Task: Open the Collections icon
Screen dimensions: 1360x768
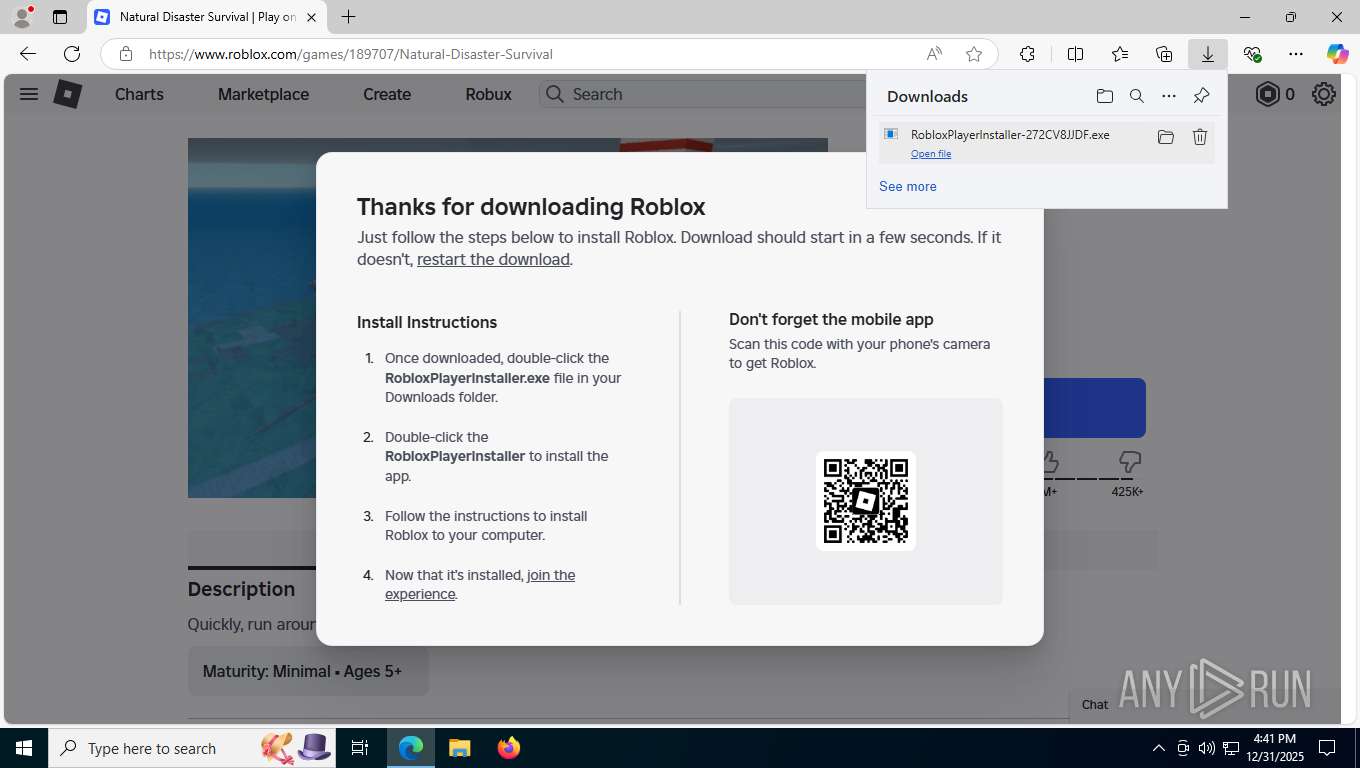Action: click(x=1163, y=54)
